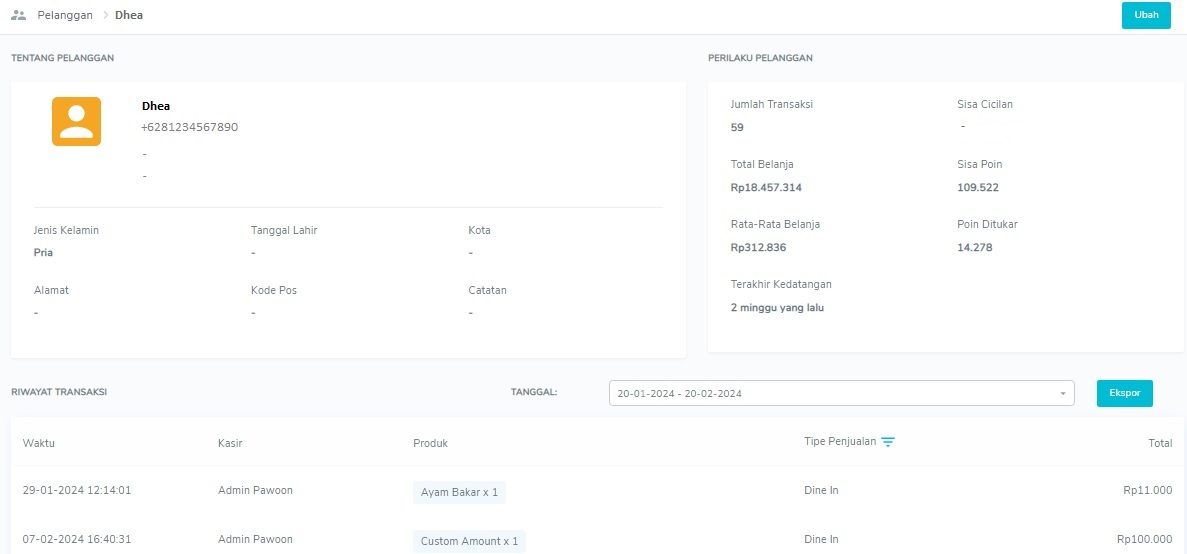Click the Ubah button
Image resolution: width=1187 pixels, height=554 pixels.
pyautogui.click(x=1145, y=16)
